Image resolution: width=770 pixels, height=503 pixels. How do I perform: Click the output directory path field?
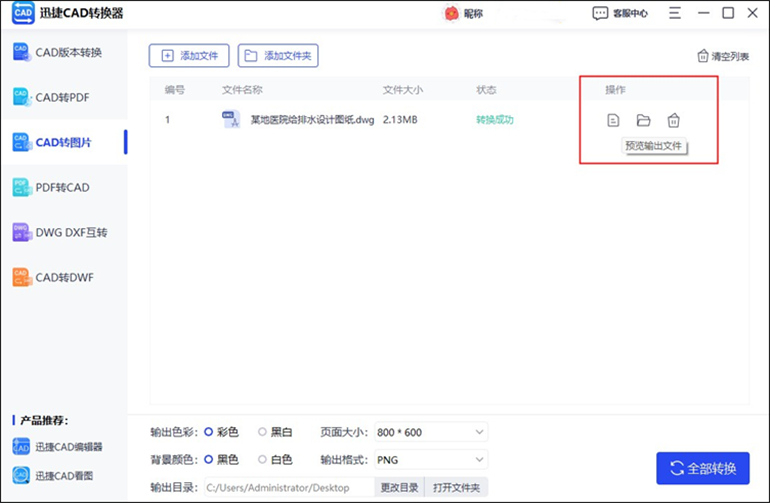pos(289,487)
